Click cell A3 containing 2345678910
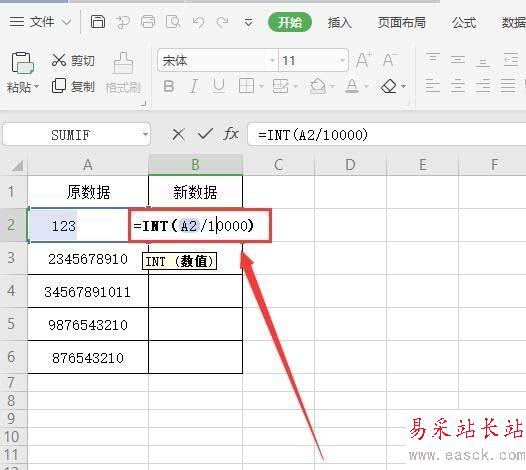This screenshot has width=526, height=470. coord(88,259)
